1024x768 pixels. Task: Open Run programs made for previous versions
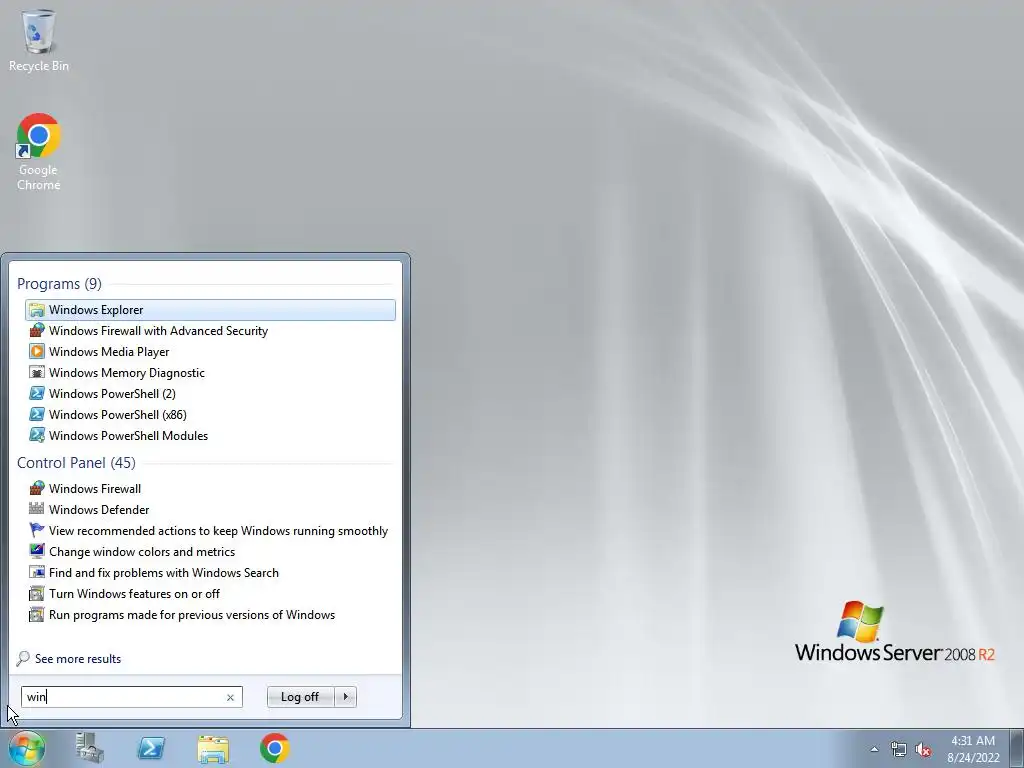tap(210, 614)
